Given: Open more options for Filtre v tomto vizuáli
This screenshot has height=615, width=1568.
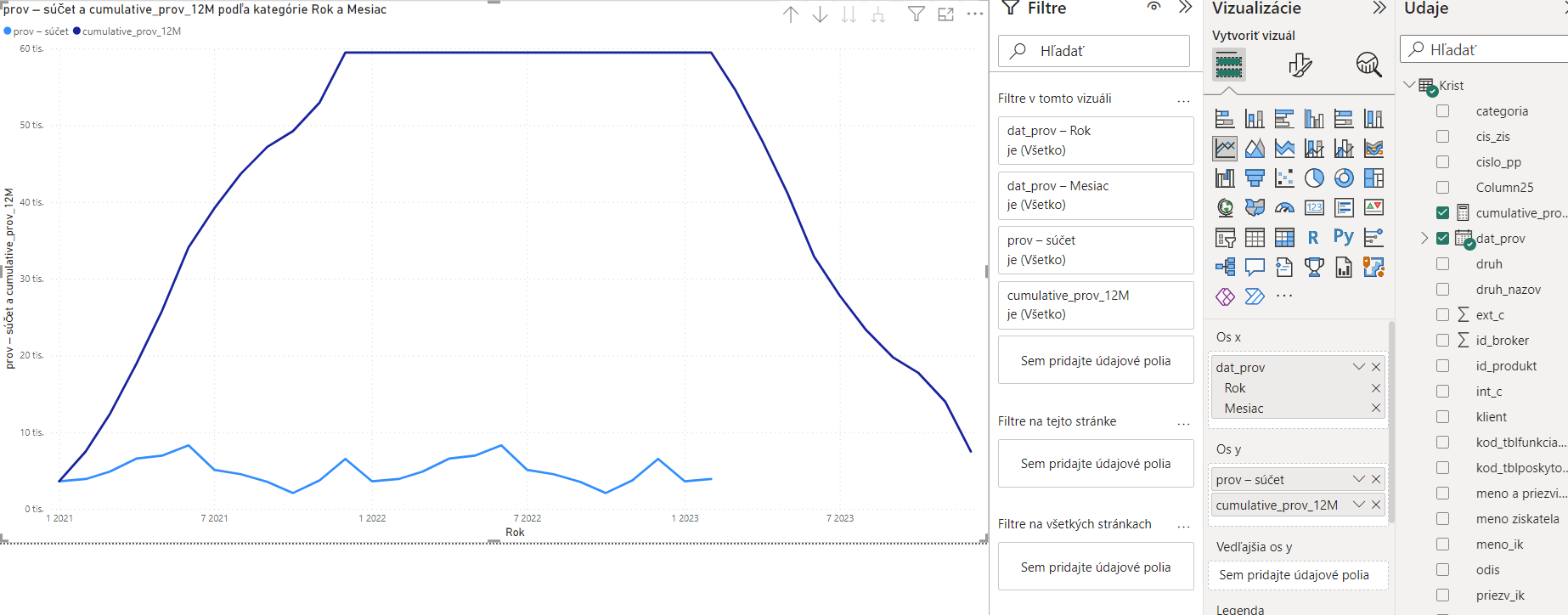Looking at the screenshot, I should click(x=1183, y=100).
